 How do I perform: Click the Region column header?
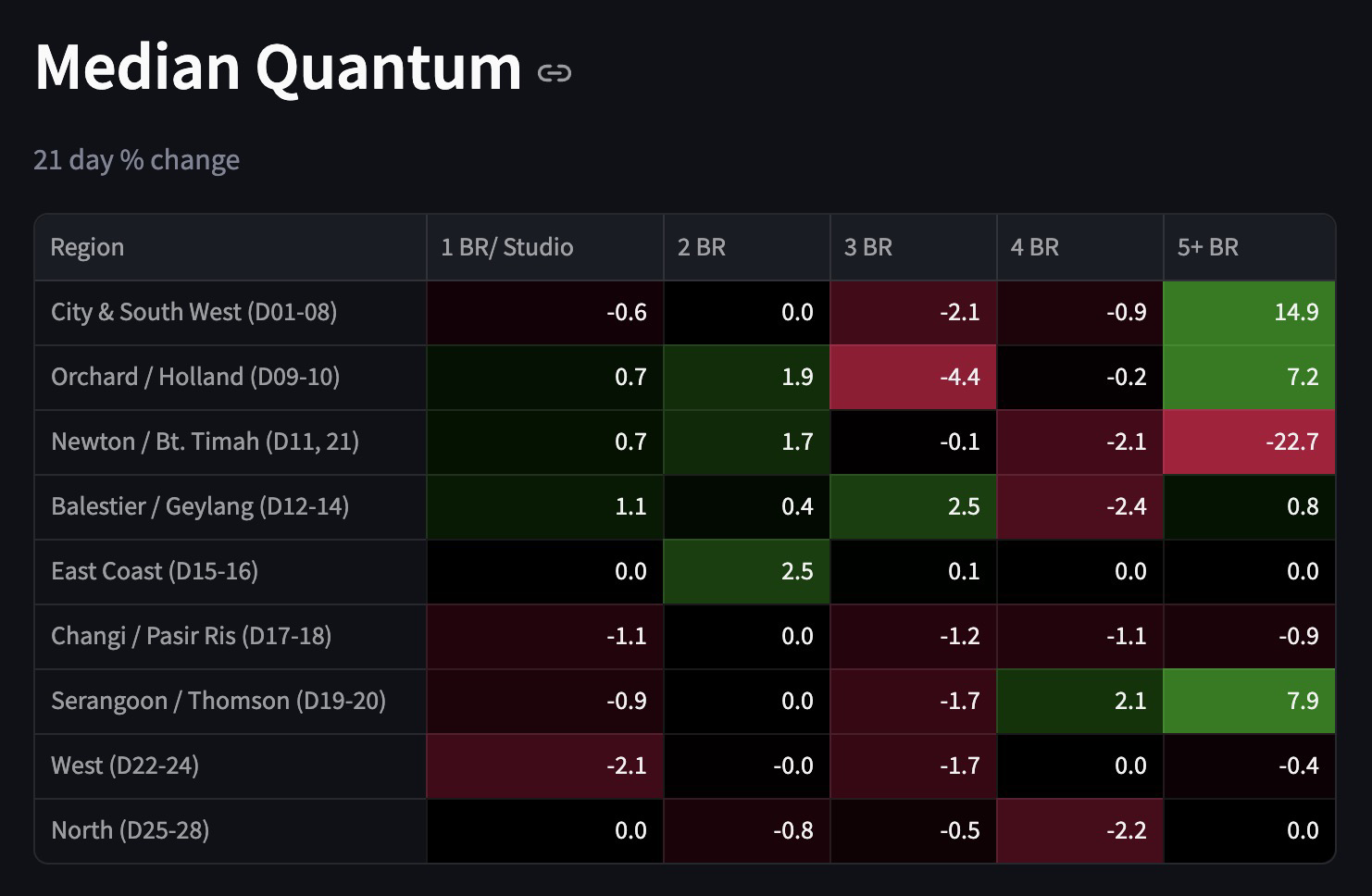87,247
